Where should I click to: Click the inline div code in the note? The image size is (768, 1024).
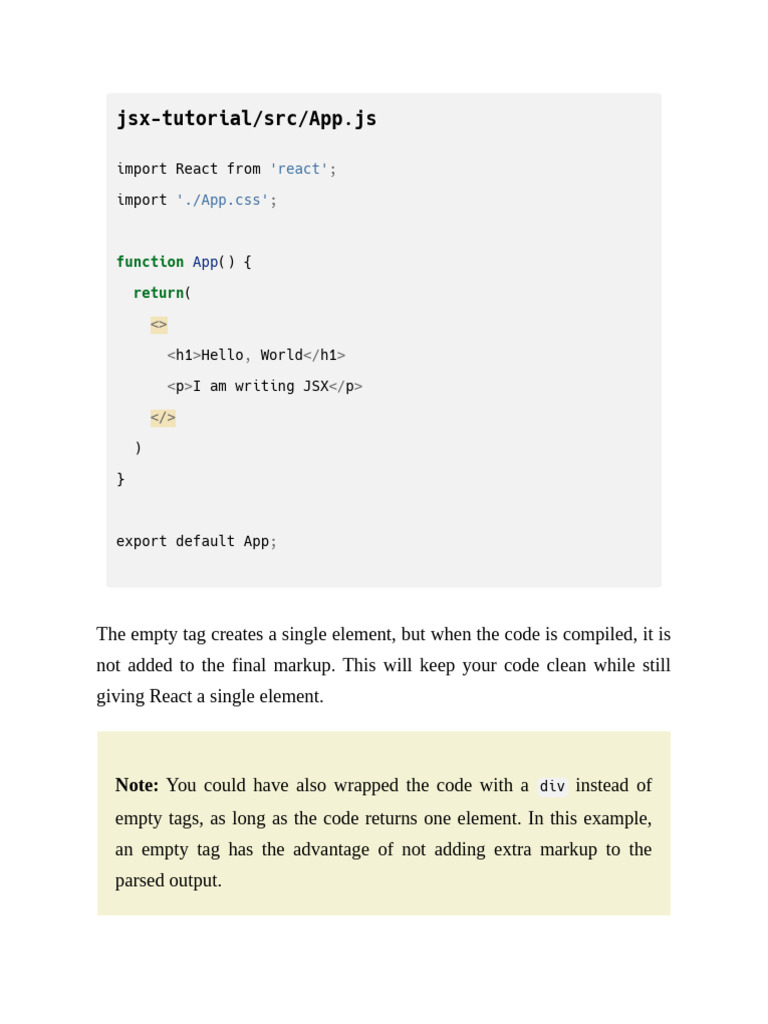coord(552,787)
